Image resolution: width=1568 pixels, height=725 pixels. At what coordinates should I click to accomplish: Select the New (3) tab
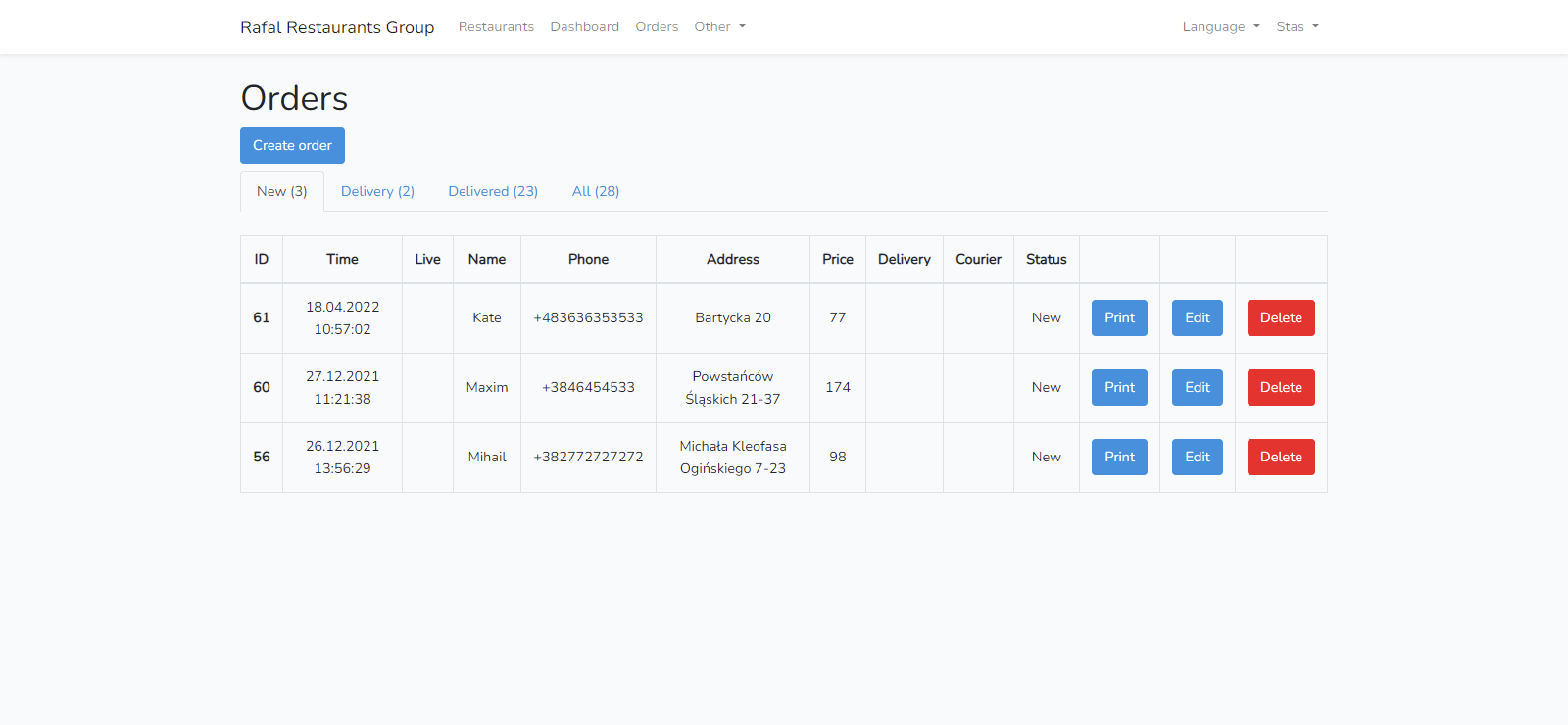pyautogui.click(x=282, y=191)
